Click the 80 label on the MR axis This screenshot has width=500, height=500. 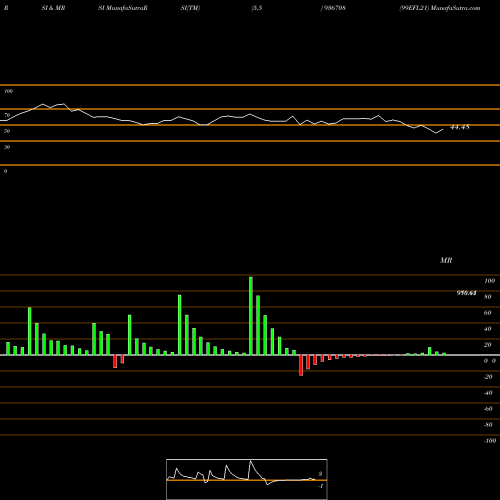[488, 297]
